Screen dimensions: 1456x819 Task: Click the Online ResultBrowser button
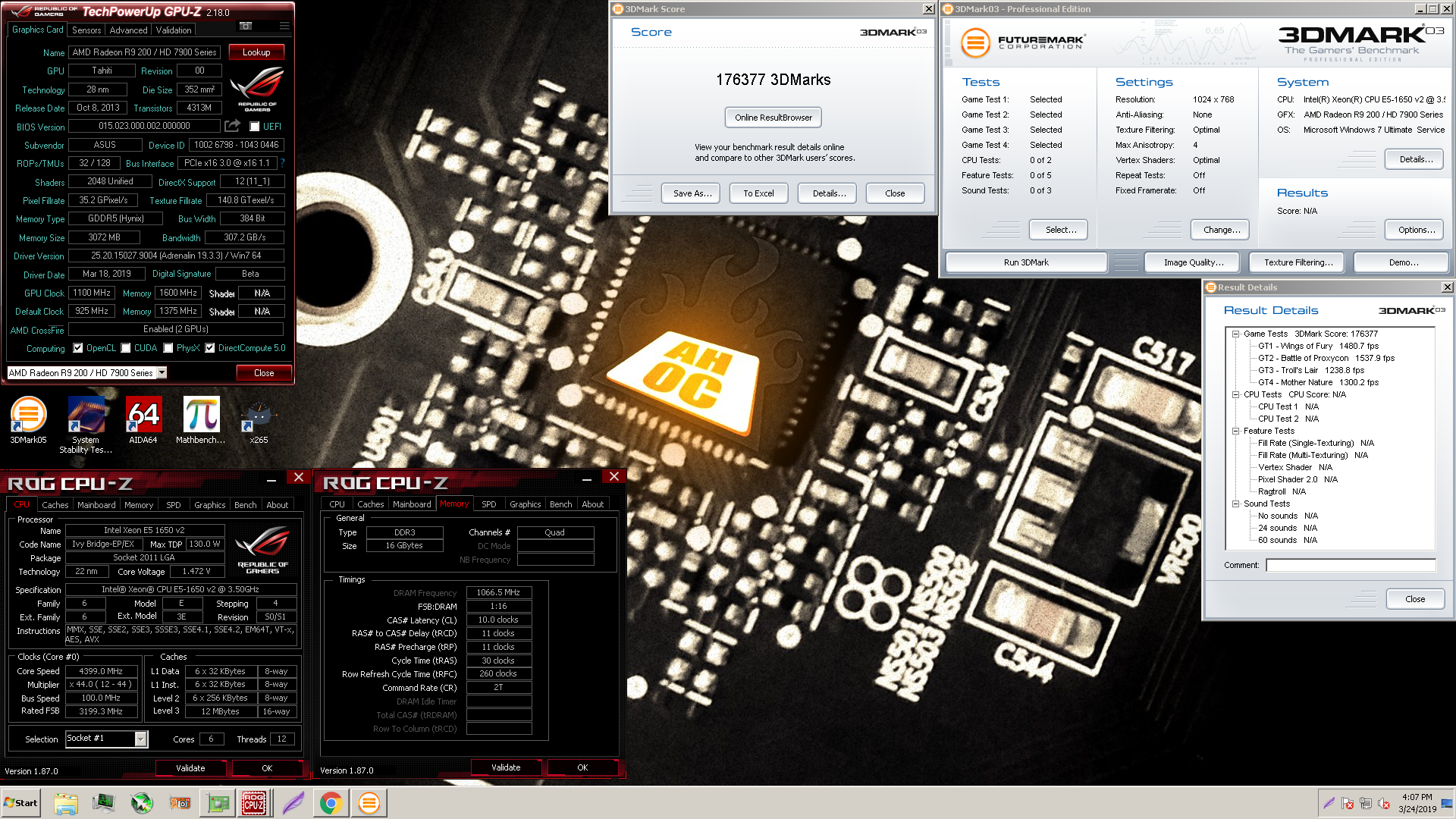[x=773, y=118]
